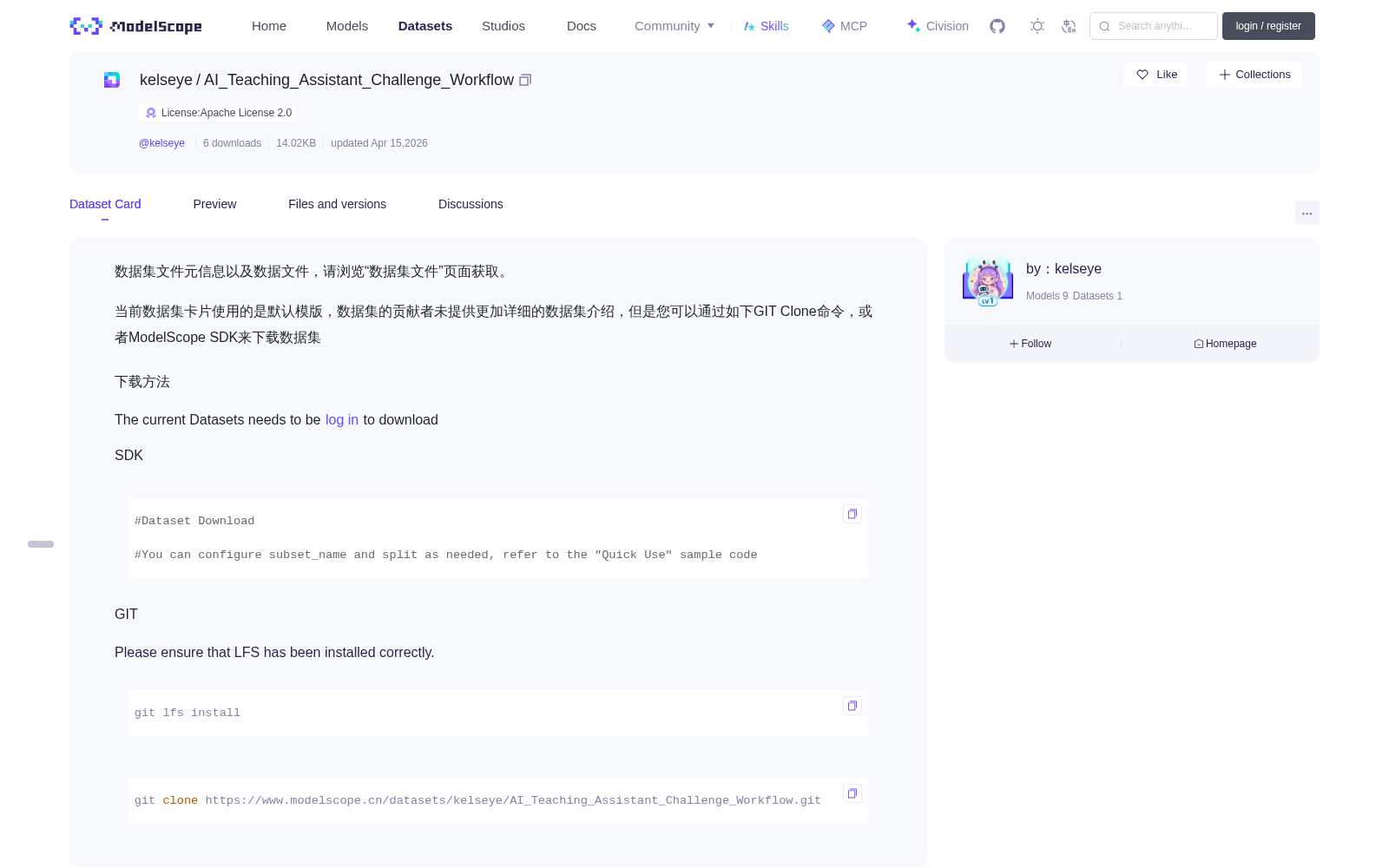The image size is (1389, 868).
Task: Open the three-dot more options menu
Action: coord(1307,213)
